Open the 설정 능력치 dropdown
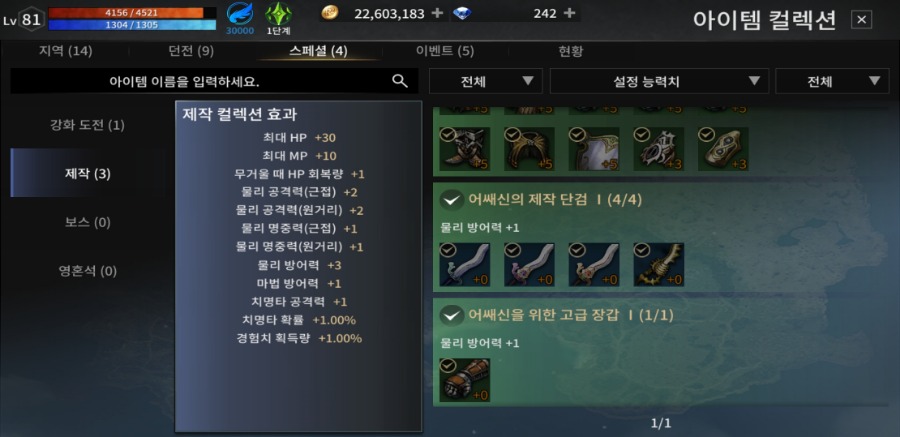Screen dimensions: 900x437 pyautogui.click(x=659, y=81)
